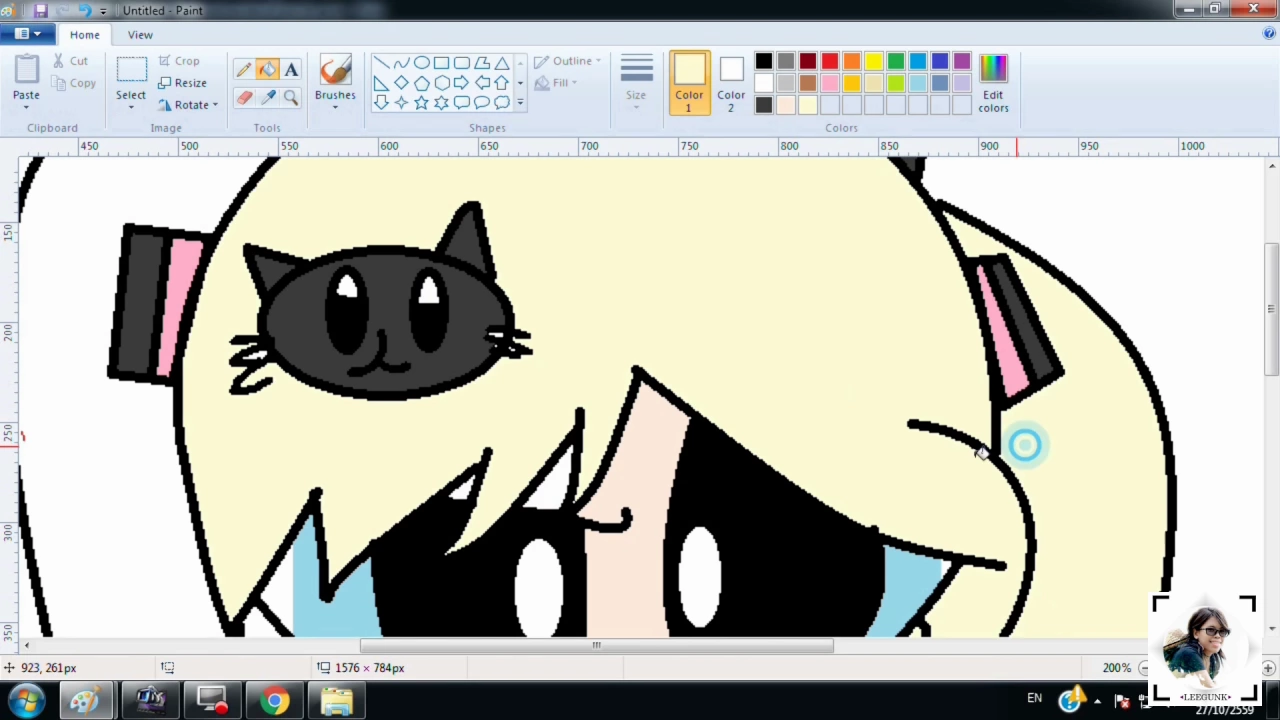Click the vertical scrollbar thumb
The width and height of the screenshot is (1280, 720).
[x=1272, y=310]
